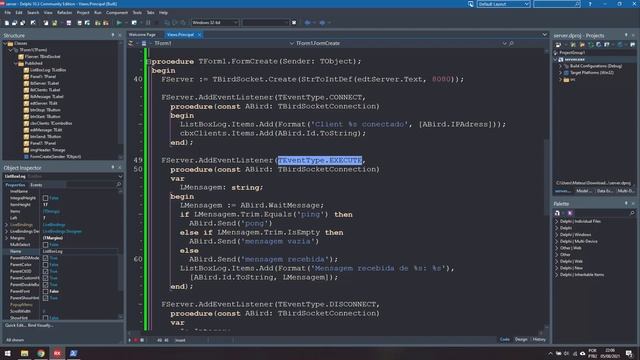Click the search icon in the code editor header

[511, 43]
